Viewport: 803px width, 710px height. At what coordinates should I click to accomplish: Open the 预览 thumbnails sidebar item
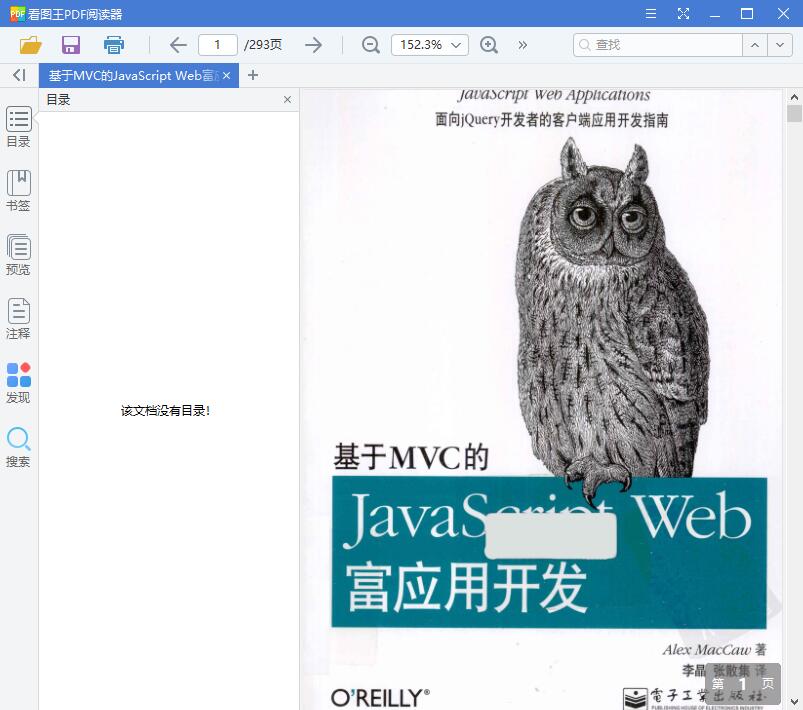pos(18,255)
